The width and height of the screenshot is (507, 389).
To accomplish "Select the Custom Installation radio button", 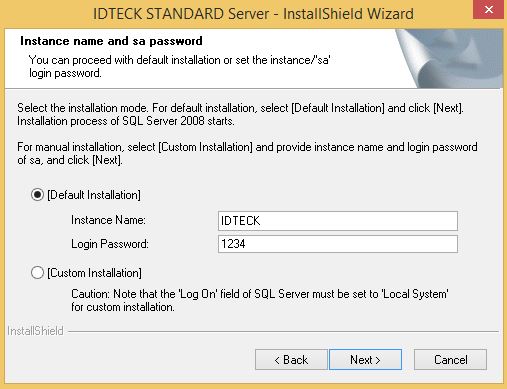I will 37,273.
